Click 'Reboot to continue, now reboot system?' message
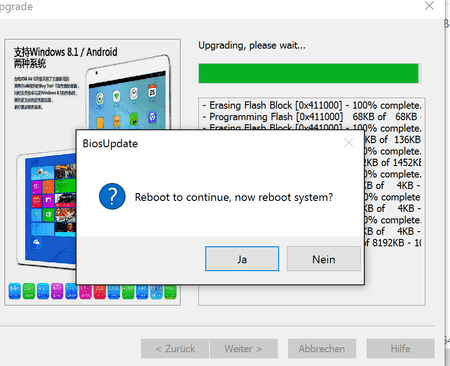450x366 pixels. point(234,197)
